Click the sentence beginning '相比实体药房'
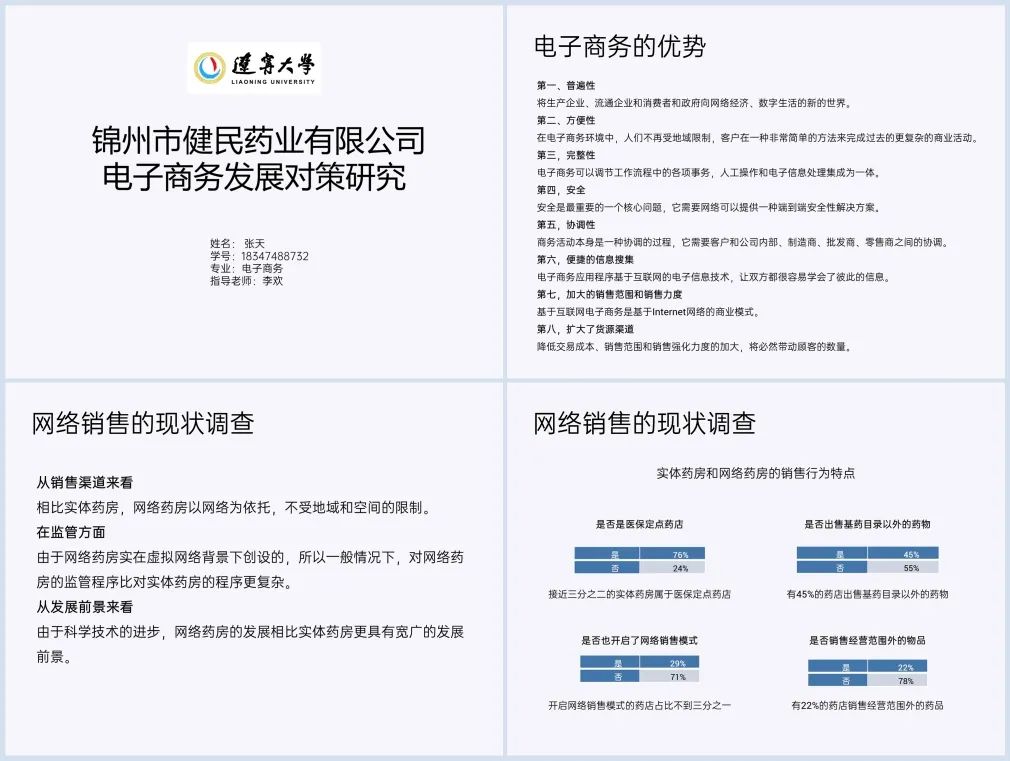The image size is (1010, 761). [234, 507]
